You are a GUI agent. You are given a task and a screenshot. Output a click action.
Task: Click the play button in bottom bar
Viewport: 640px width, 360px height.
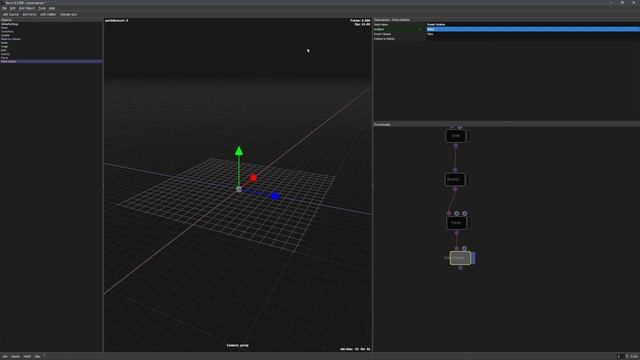click(38, 356)
